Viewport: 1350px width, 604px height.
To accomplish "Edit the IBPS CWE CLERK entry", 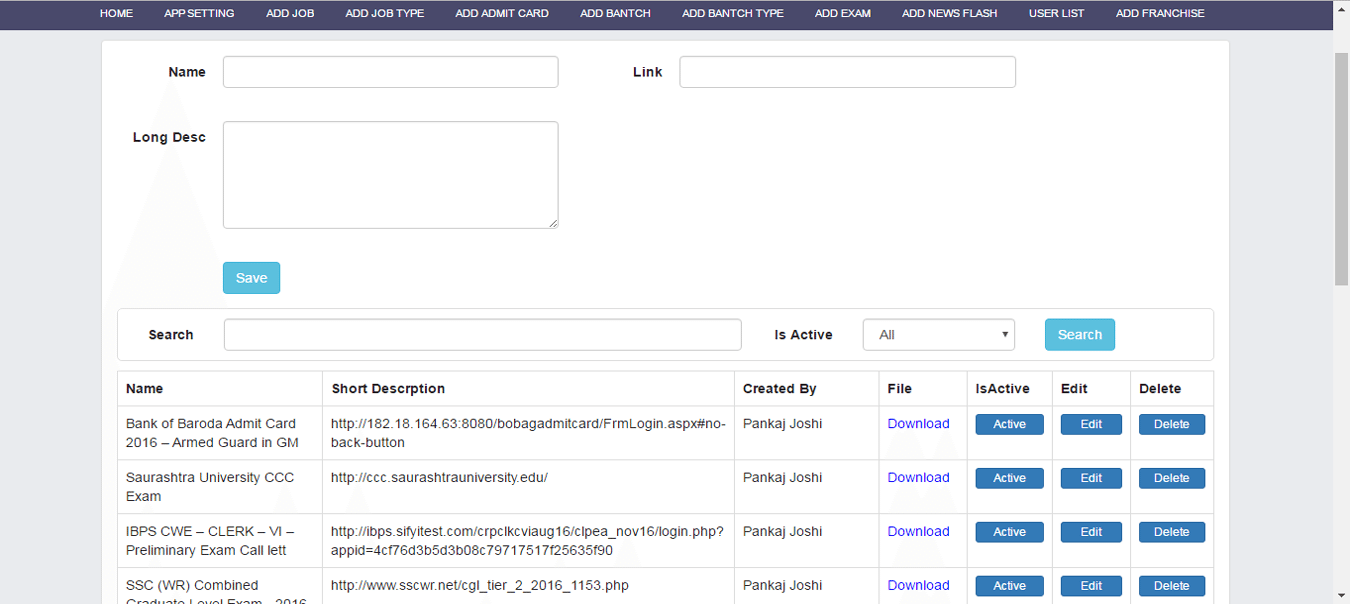I will pos(1091,532).
